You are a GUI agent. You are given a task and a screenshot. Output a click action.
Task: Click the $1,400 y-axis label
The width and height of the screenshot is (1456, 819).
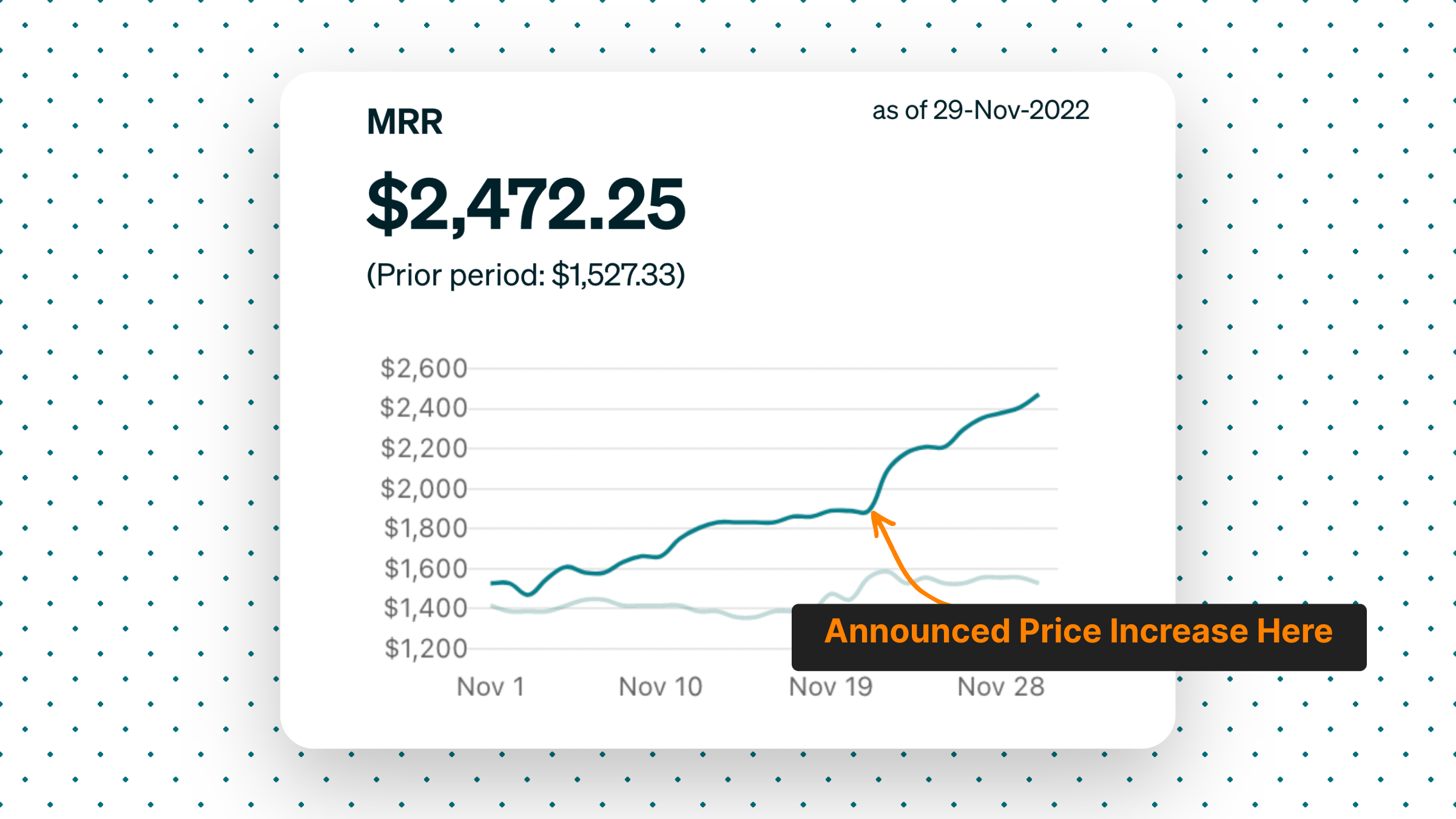click(x=425, y=608)
